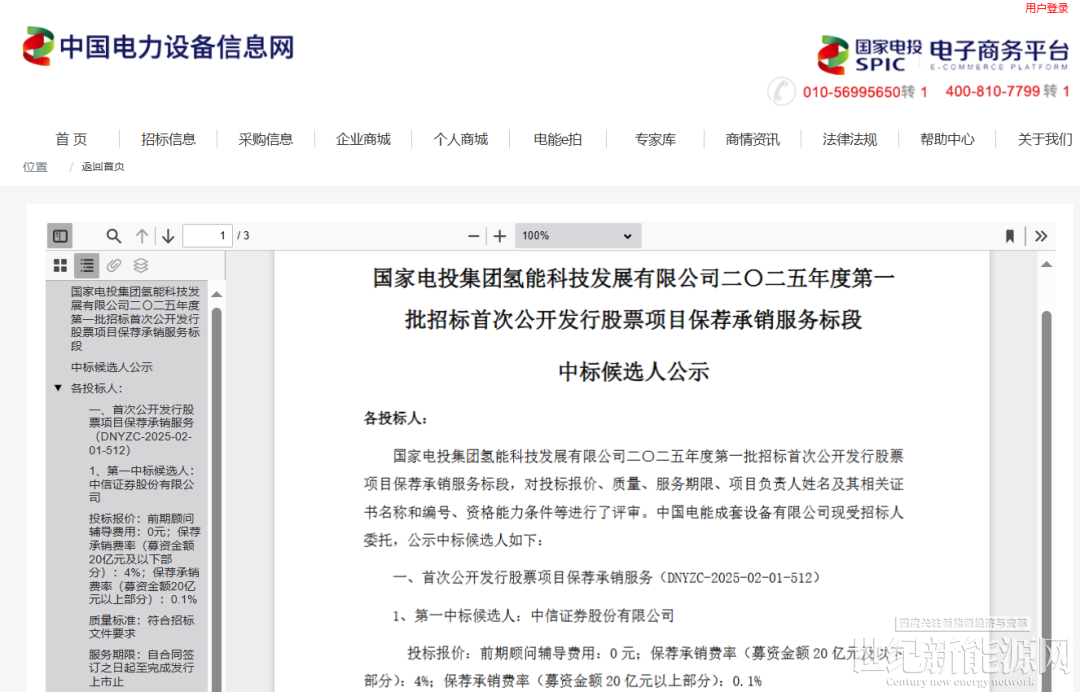The height and width of the screenshot is (692, 1080).
Task: Click the document vertical scrollbar thumb
Action: coord(1046,501)
